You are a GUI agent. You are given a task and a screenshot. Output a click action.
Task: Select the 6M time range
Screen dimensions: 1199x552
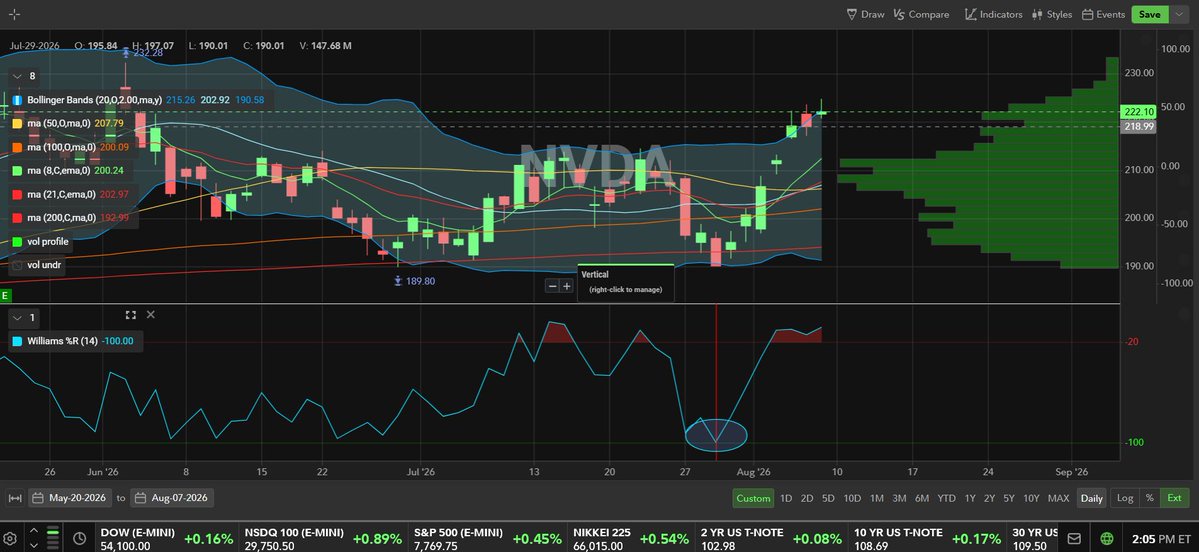point(922,498)
